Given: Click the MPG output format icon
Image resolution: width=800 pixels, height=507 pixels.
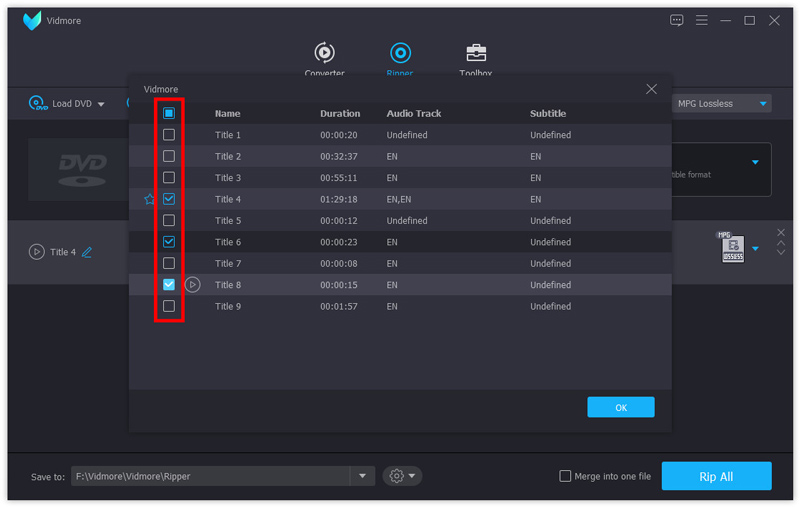Looking at the screenshot, I should (x=731, y=248).
